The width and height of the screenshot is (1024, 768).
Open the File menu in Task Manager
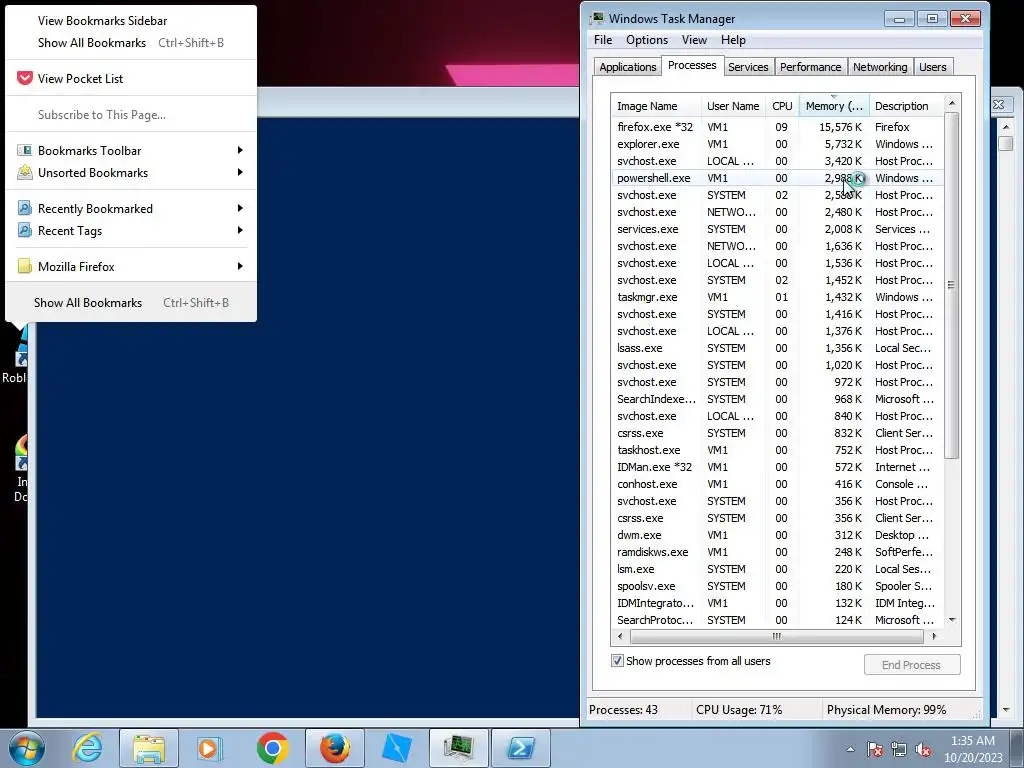pos(603,40)
